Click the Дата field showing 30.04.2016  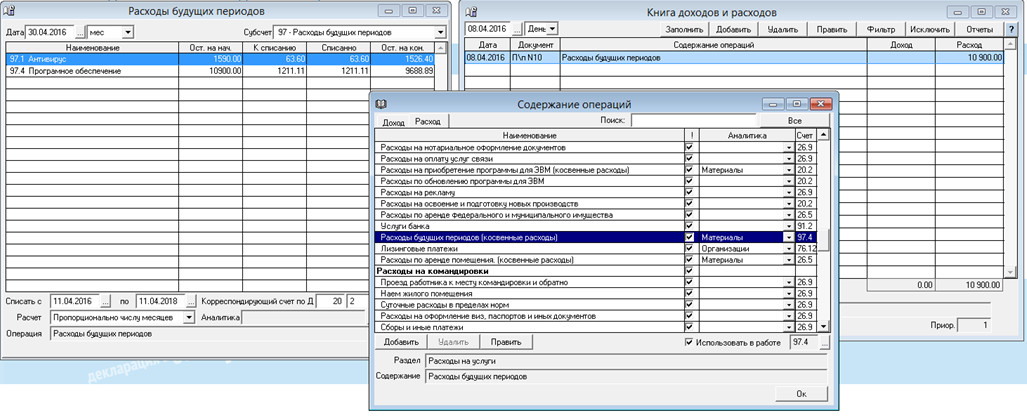tap(50, 31)
